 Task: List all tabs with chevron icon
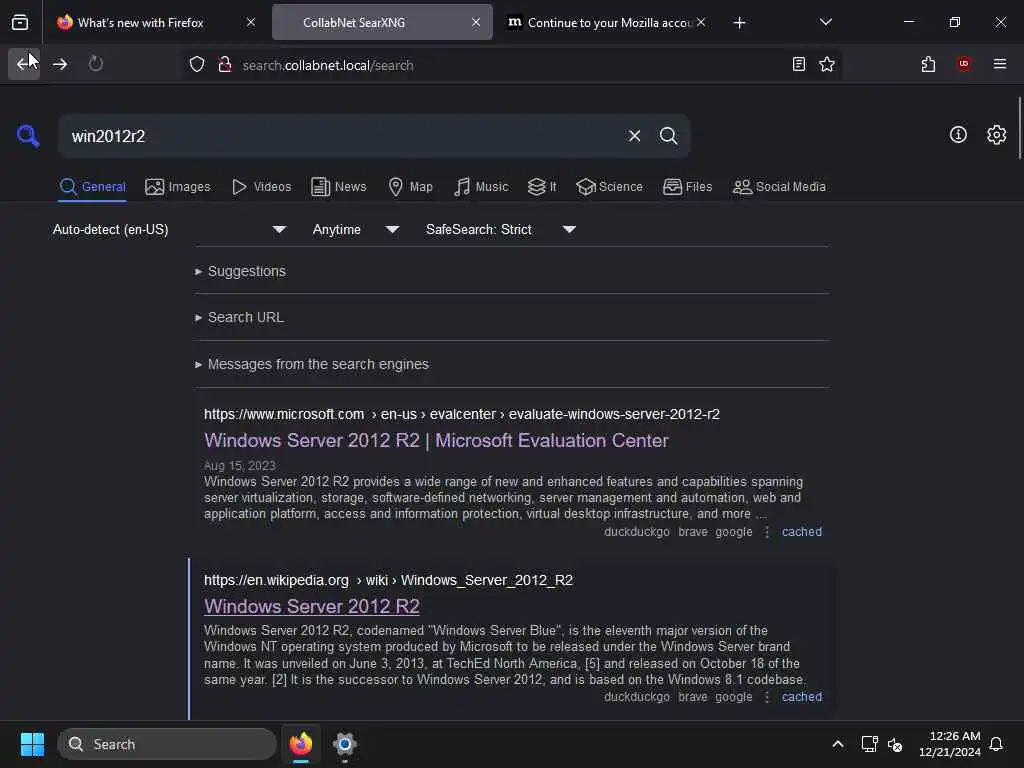(825, 22)
